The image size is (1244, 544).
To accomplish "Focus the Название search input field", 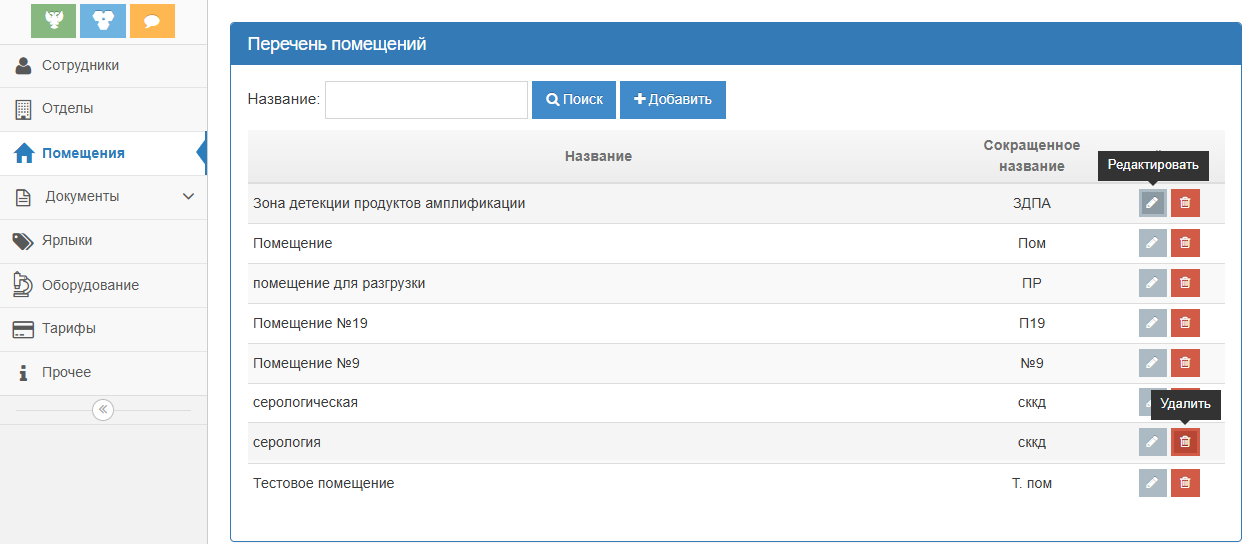I will pos(426,100).
